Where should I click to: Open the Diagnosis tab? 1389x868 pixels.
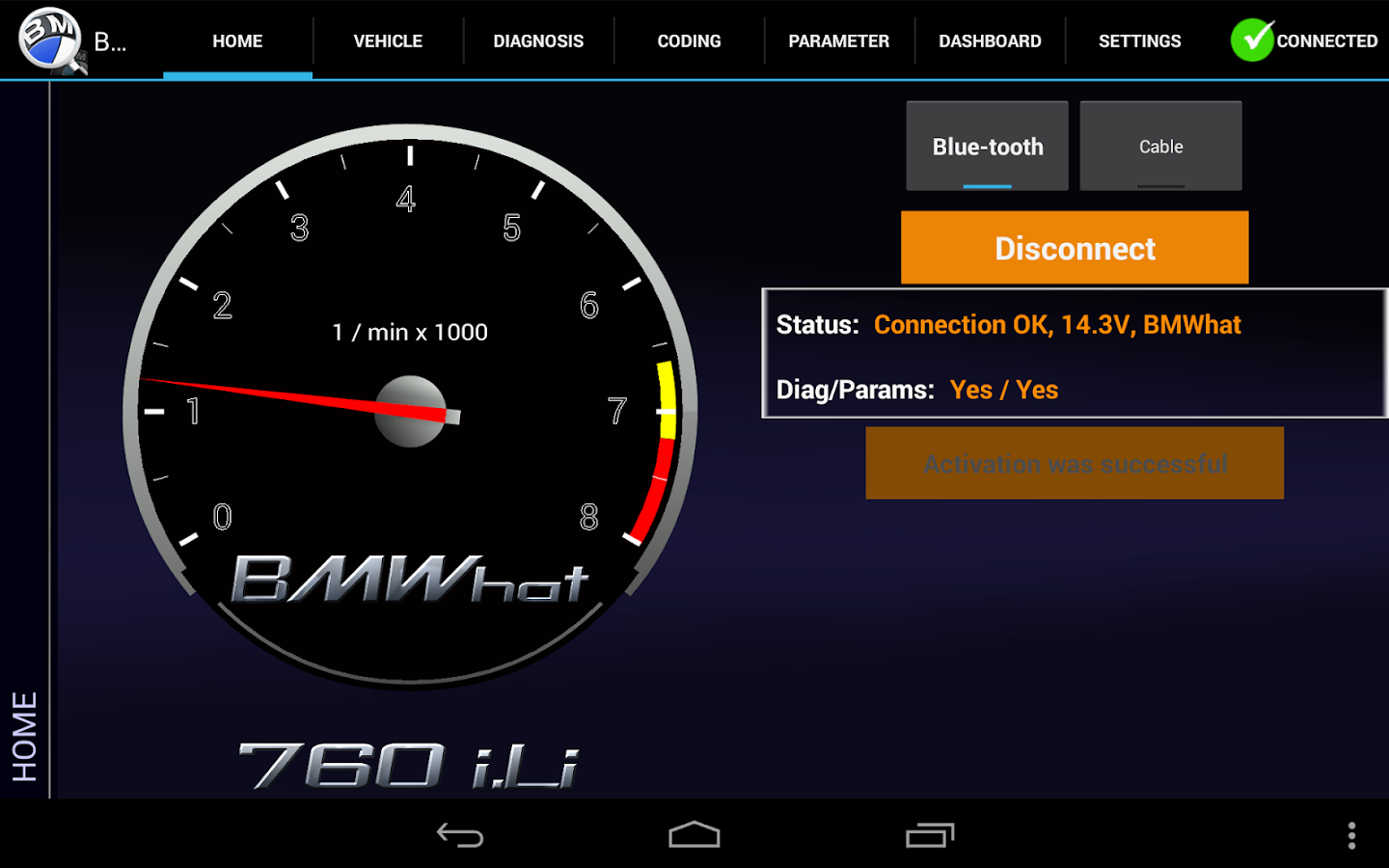point(538,41)
